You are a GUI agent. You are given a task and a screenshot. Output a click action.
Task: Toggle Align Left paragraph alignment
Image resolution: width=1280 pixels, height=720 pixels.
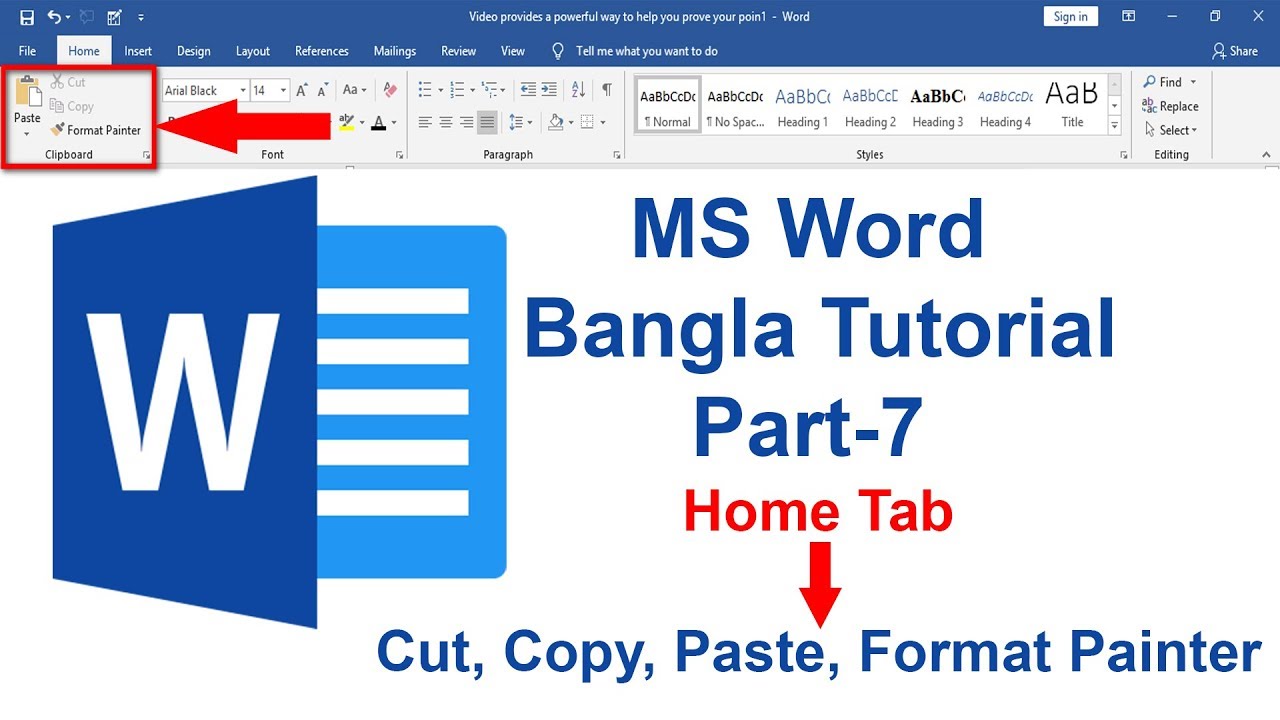pos(424,122)
